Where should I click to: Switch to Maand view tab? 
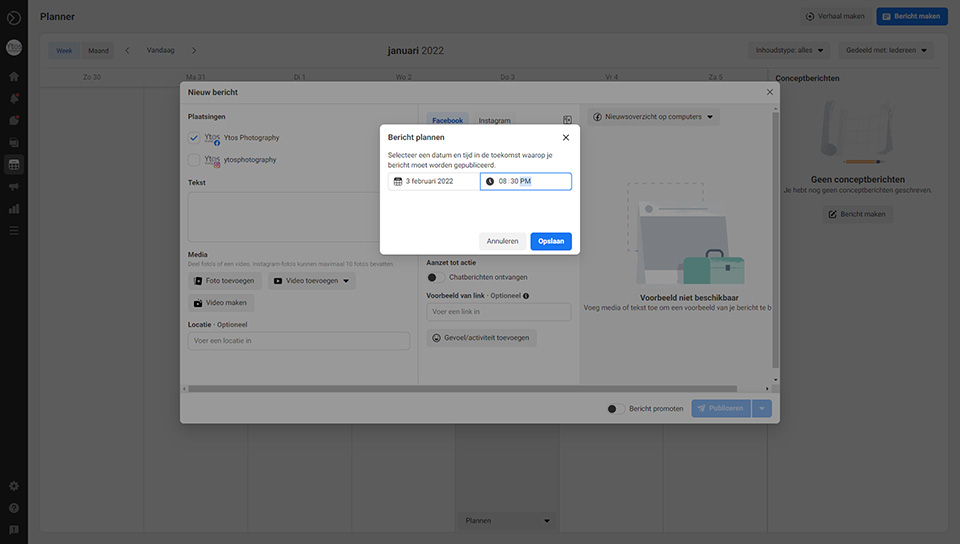pos(98,51)
